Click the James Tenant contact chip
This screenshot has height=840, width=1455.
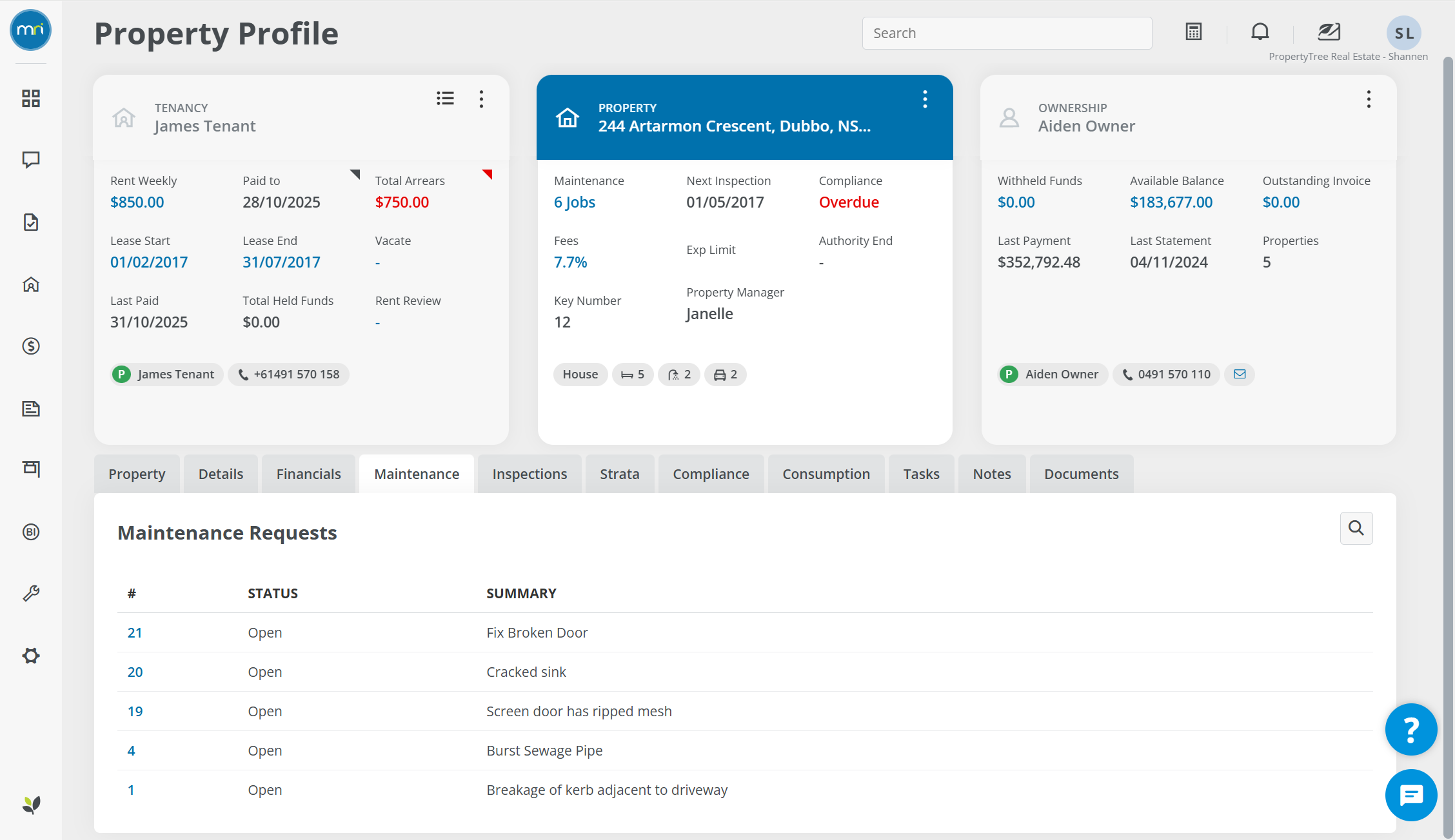coord(167,374)
